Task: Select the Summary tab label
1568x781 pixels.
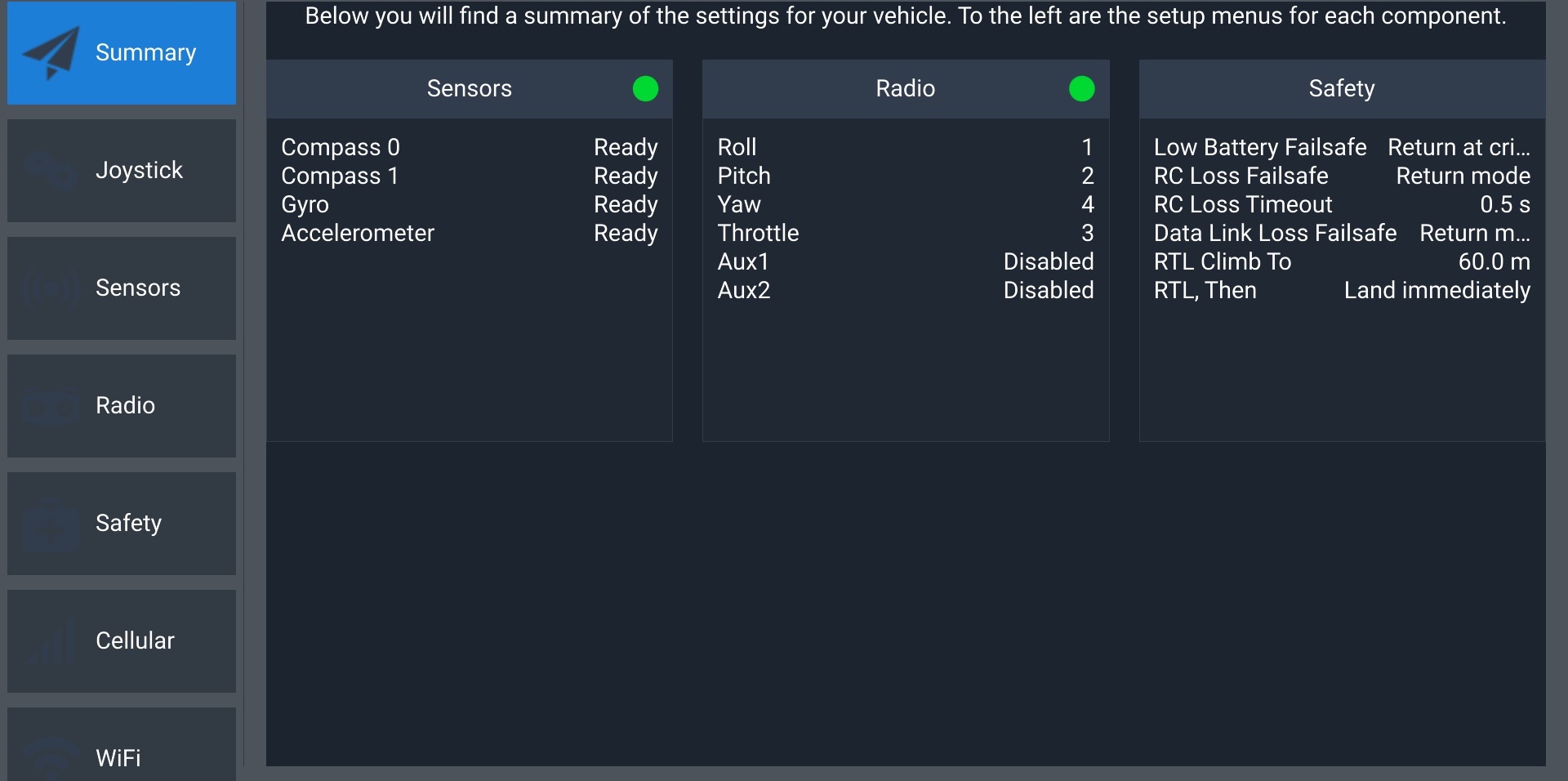Action: [x=145, y=52]
